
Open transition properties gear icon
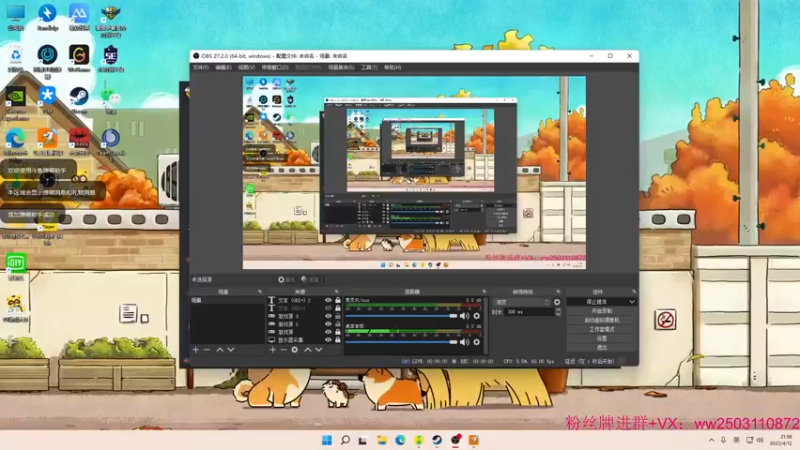point(557,302)
